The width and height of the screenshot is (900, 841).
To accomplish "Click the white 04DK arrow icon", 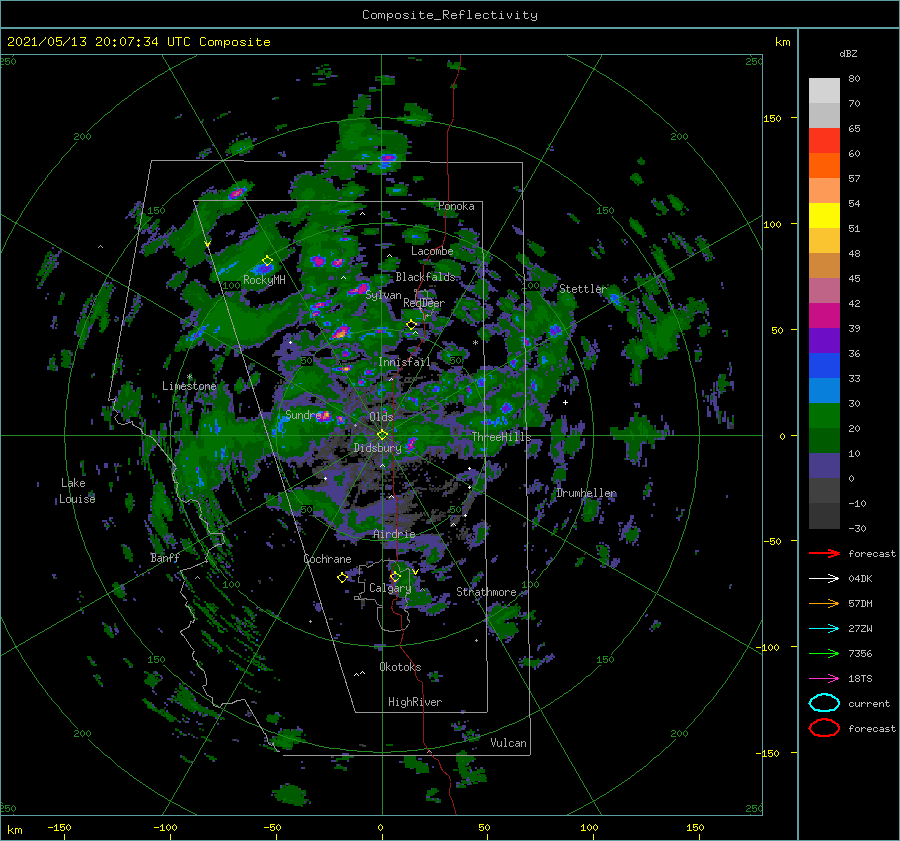I will pyautogui.click(x=824, y=579).
